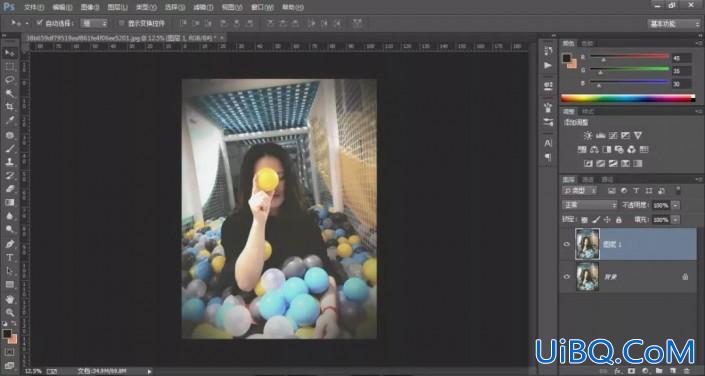Select the Horizontal Type tool
Viewport: 705px width, 376px height.
(x=9, y=258)
